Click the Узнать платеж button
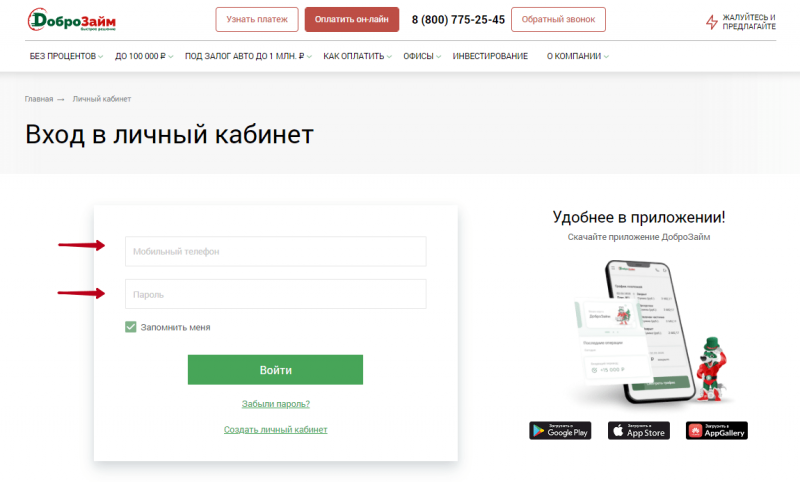The image size is (800, 482). (257, 19)
